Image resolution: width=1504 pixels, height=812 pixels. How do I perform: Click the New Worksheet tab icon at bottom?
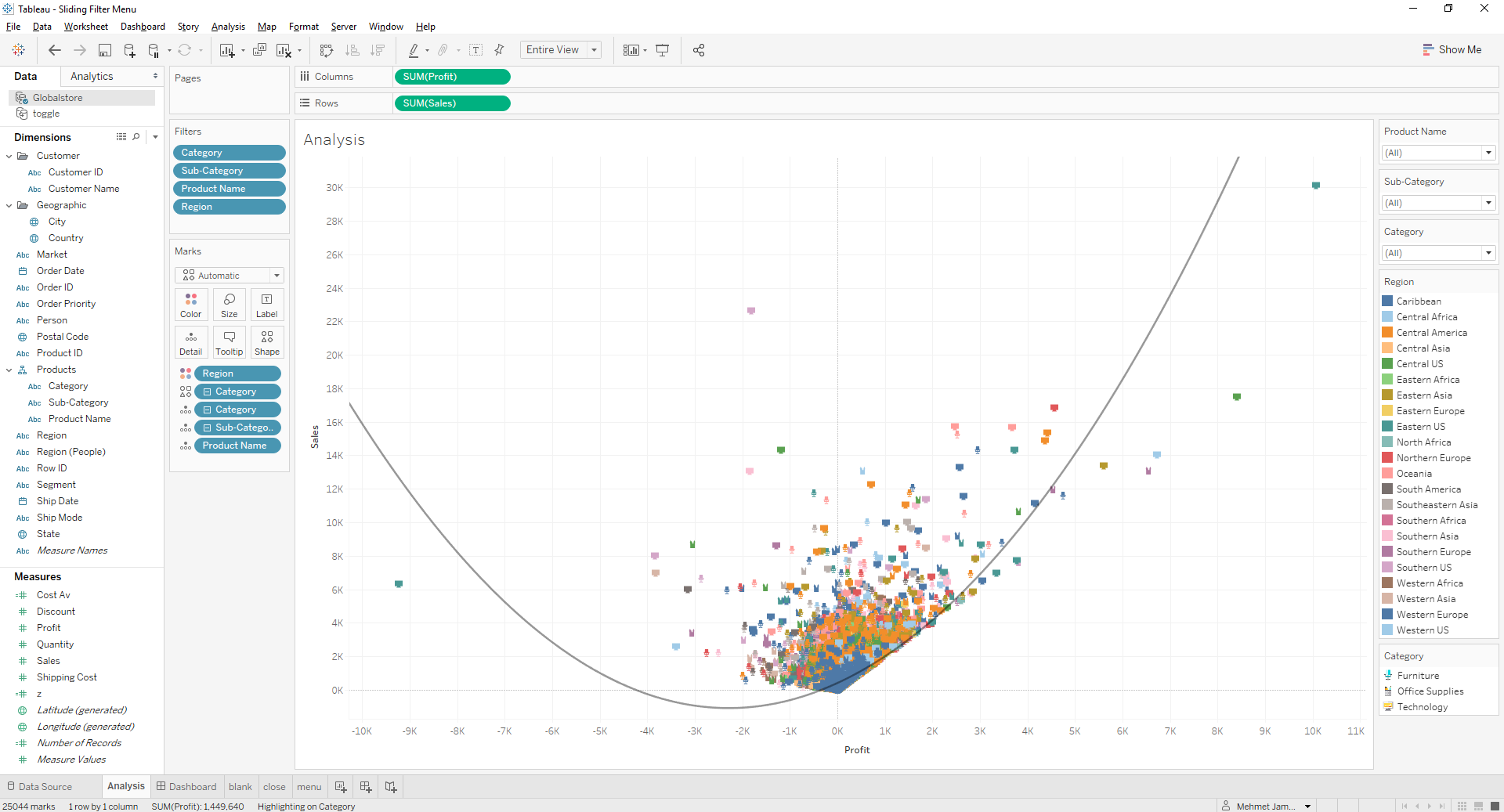point(341,787)
